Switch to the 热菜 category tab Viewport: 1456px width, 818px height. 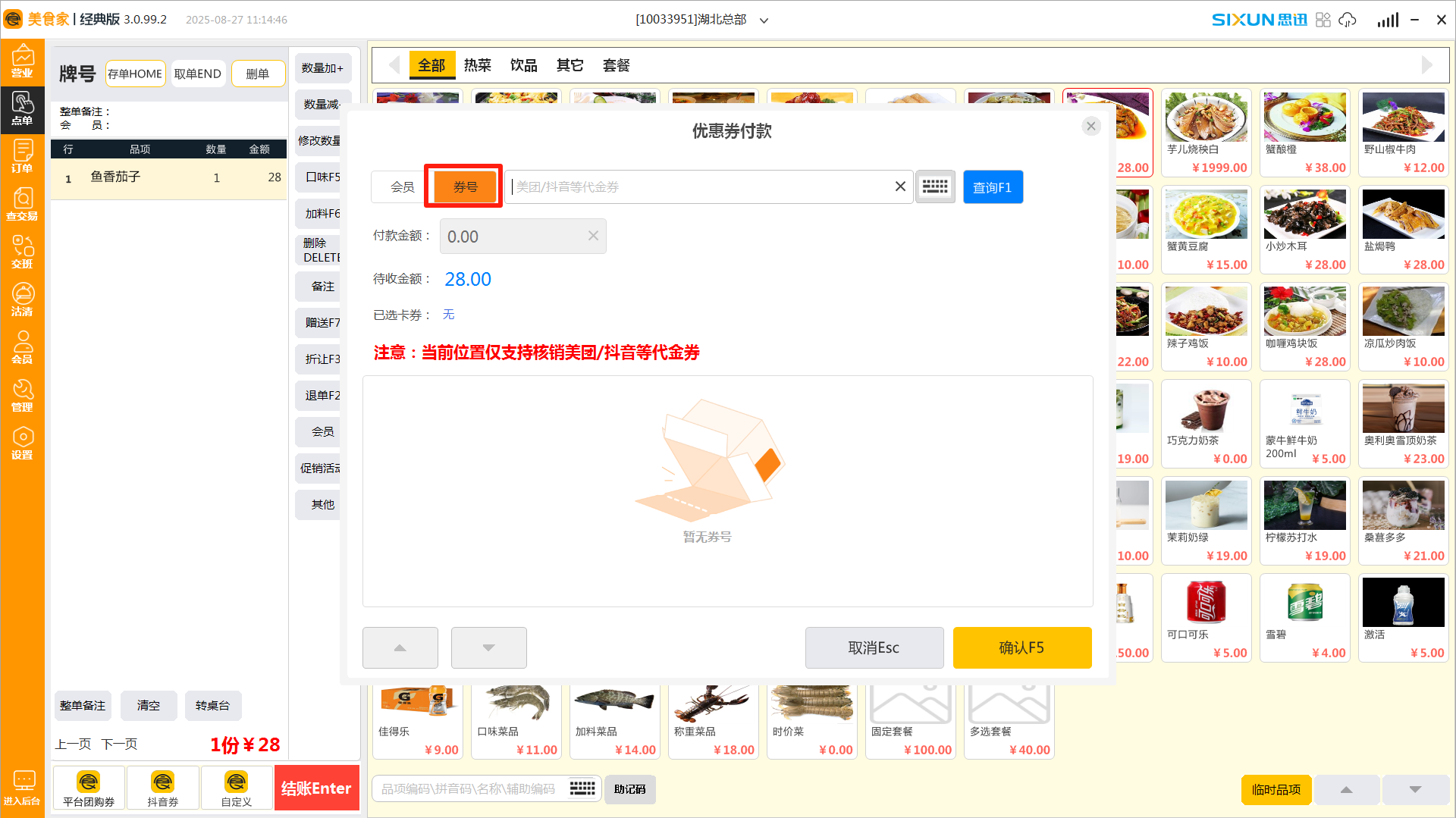477,65
